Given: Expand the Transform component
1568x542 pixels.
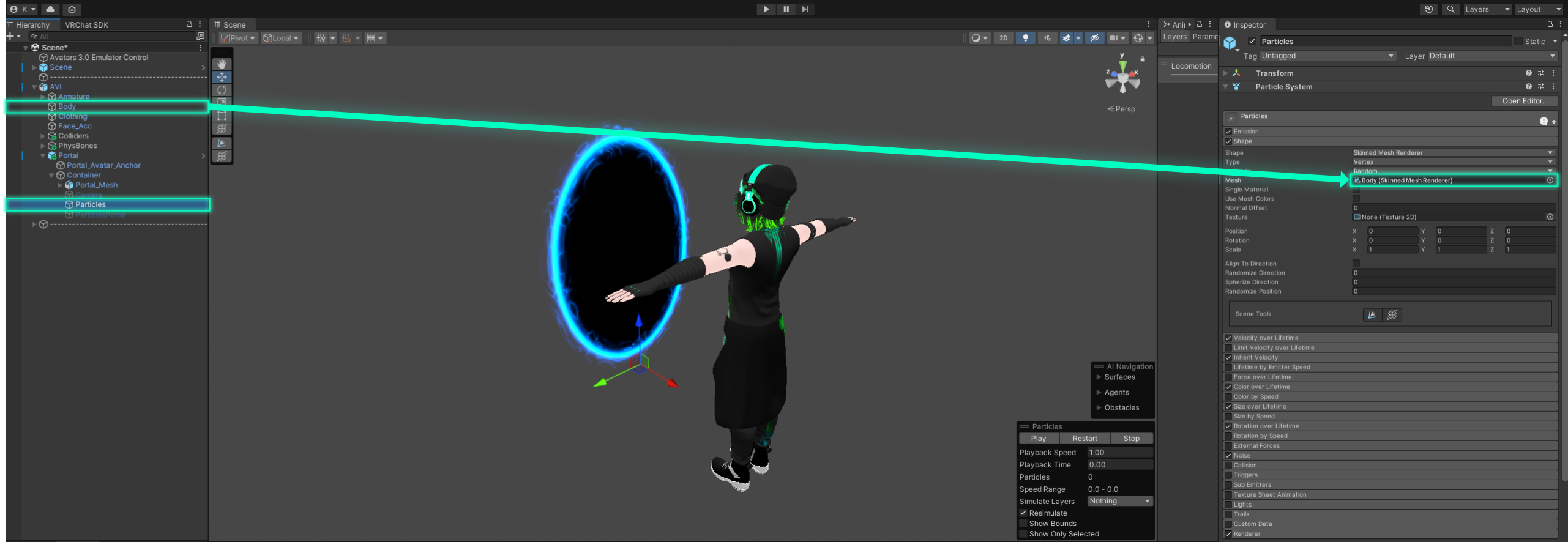Looking at the screenshot, I should [x=1226, y=73].
